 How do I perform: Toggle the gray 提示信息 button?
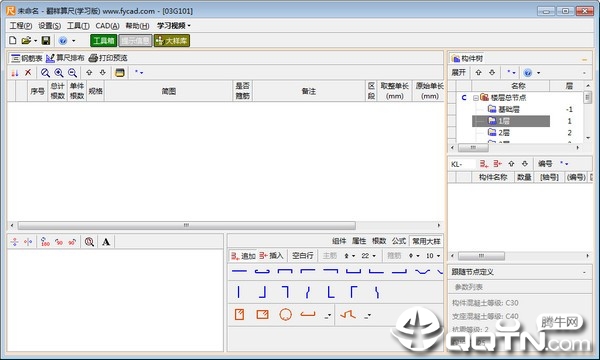tap(135, 41)
